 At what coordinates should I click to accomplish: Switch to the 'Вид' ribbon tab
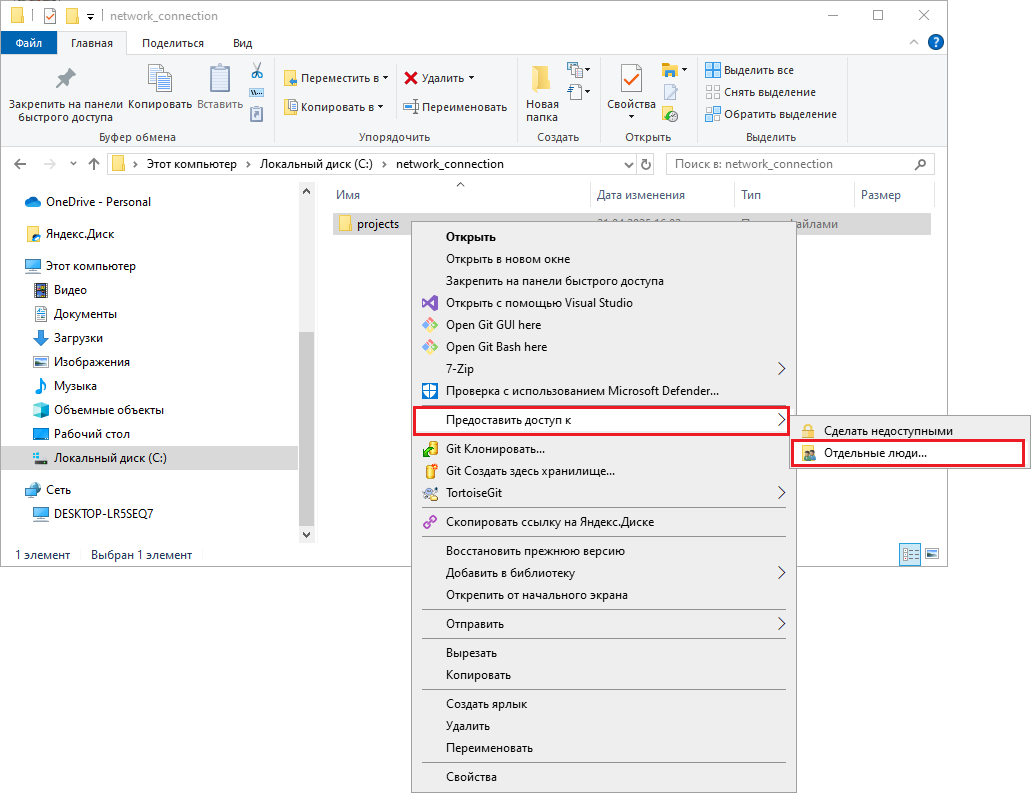click(242, 43)
